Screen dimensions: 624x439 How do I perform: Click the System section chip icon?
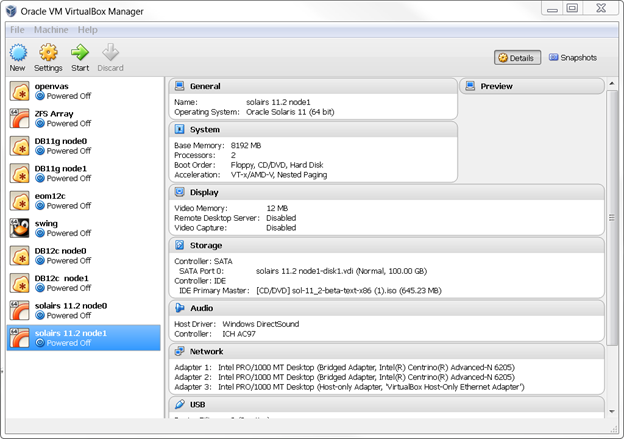pyautogui.click(x=179, y=129)
